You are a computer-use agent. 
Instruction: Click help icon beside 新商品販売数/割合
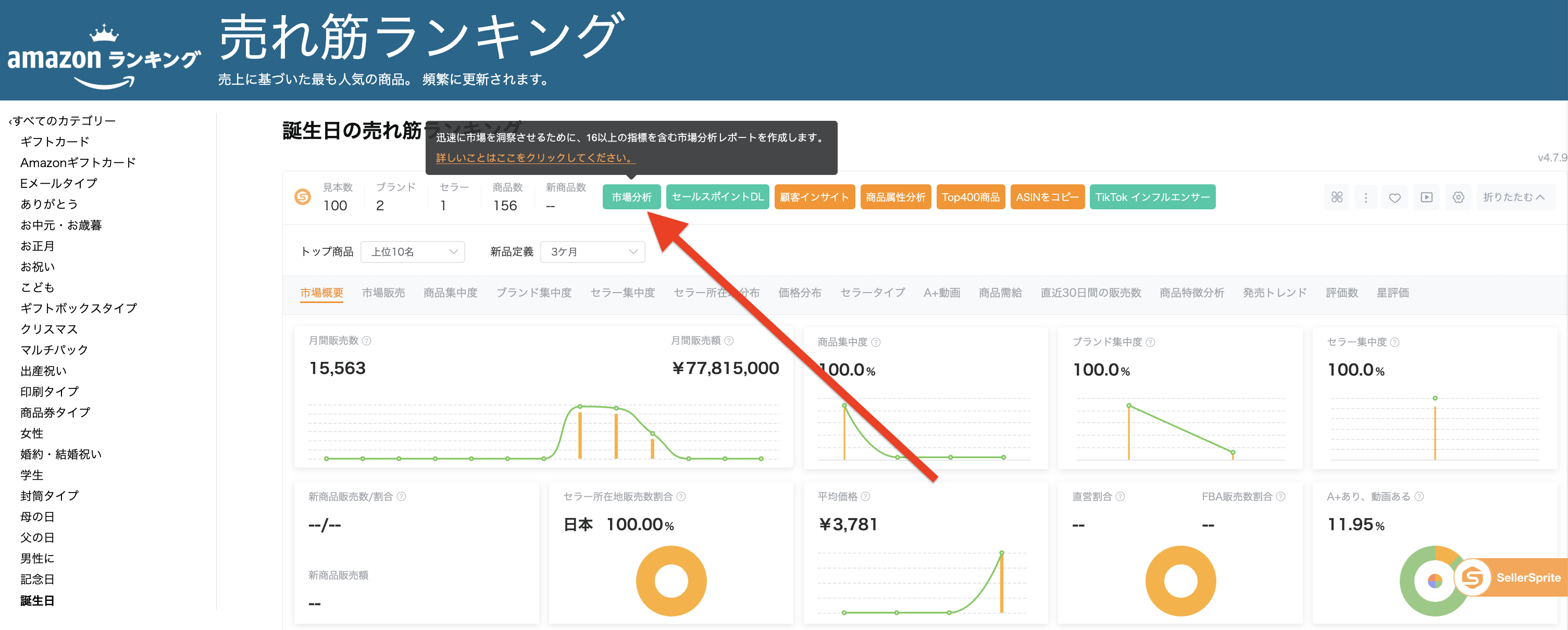tap(402, 497)
